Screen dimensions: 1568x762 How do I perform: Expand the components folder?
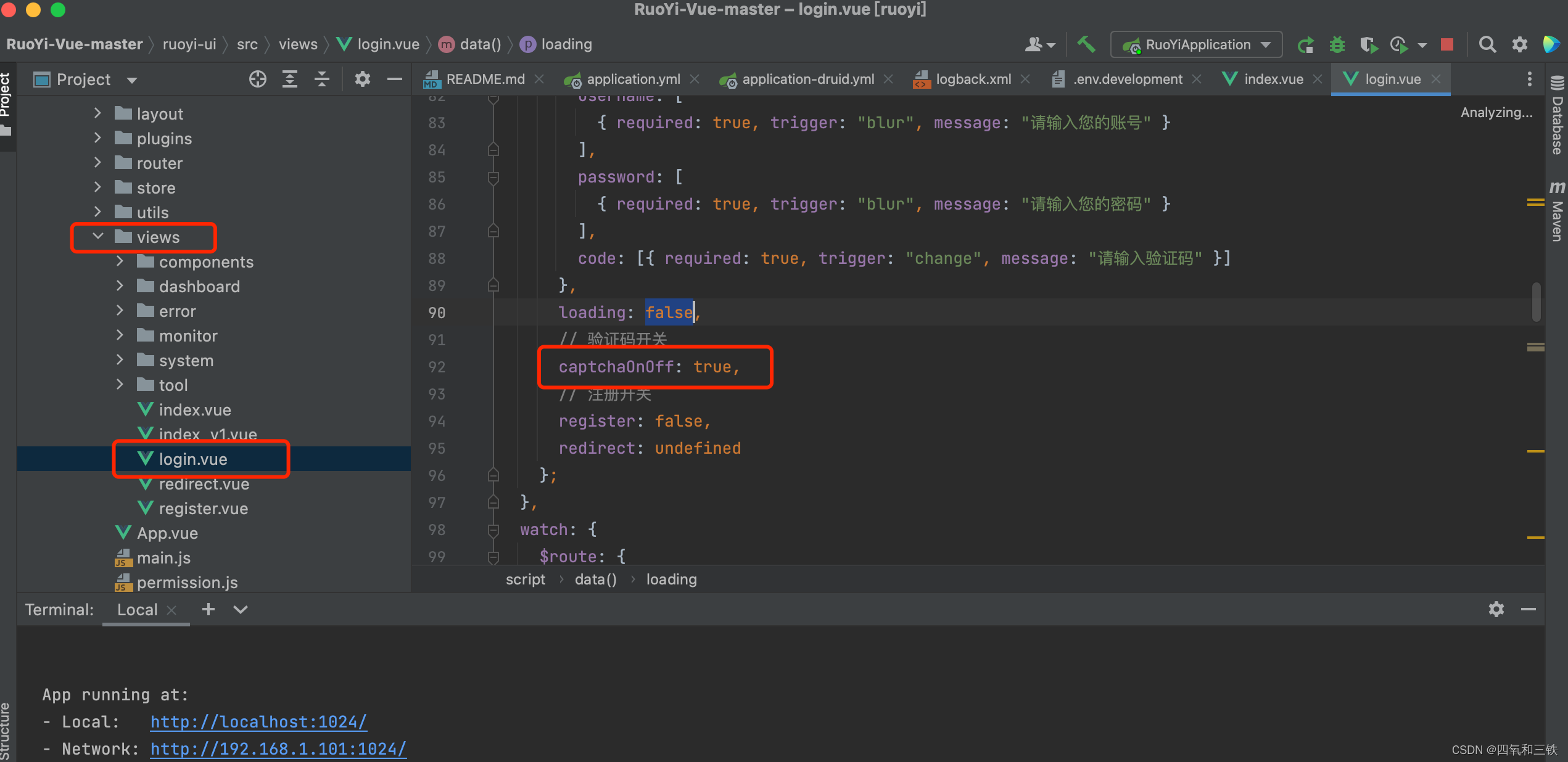[x=120, y=261]
